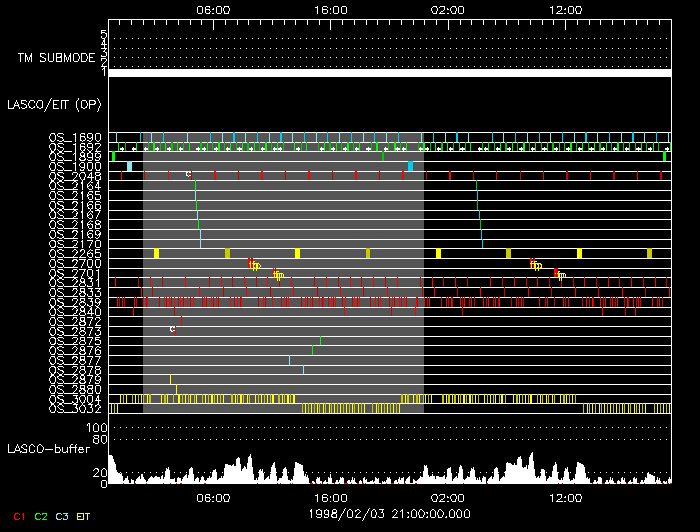Click the bottom axis 16:00 label
This screenshot has width=700, height=532.
330,498
